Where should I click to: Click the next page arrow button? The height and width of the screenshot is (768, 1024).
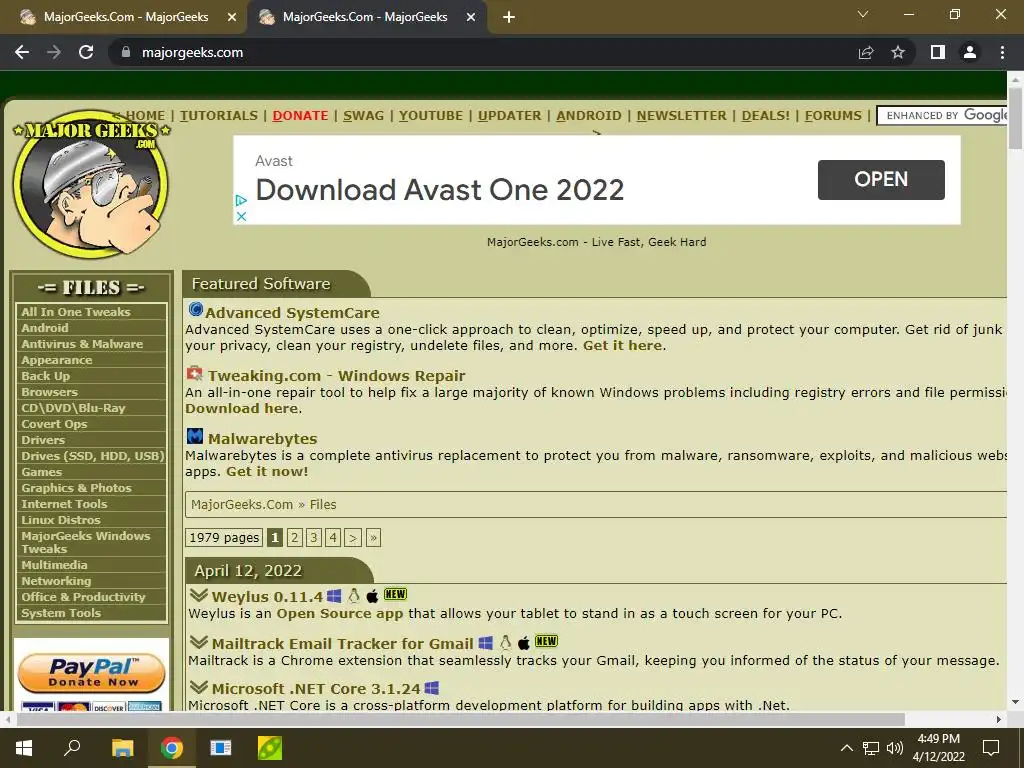click(353, 537)
